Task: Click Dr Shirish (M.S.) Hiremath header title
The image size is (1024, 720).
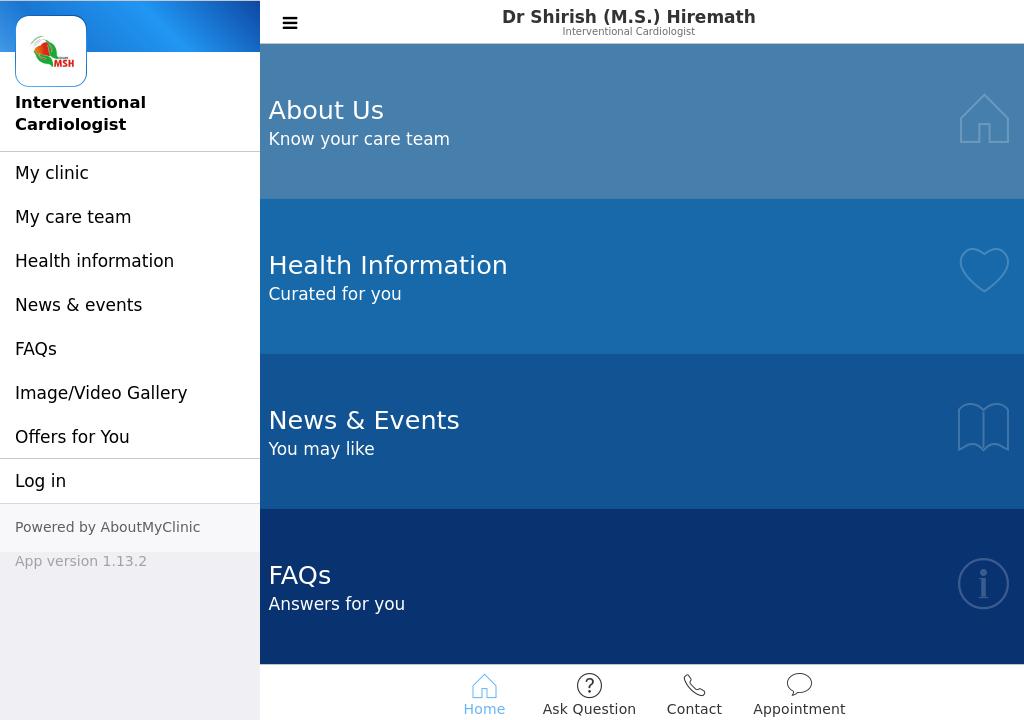Action: pos(628,17)
